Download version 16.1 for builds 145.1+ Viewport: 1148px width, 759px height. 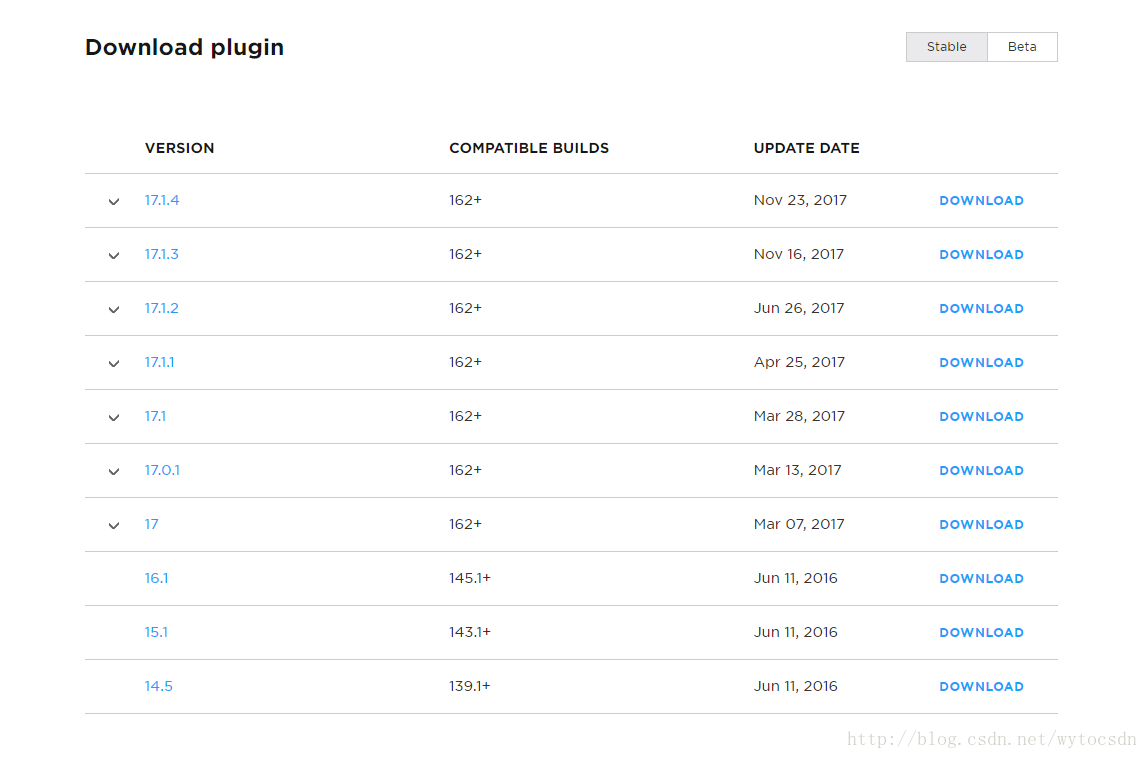coord(981,578)
